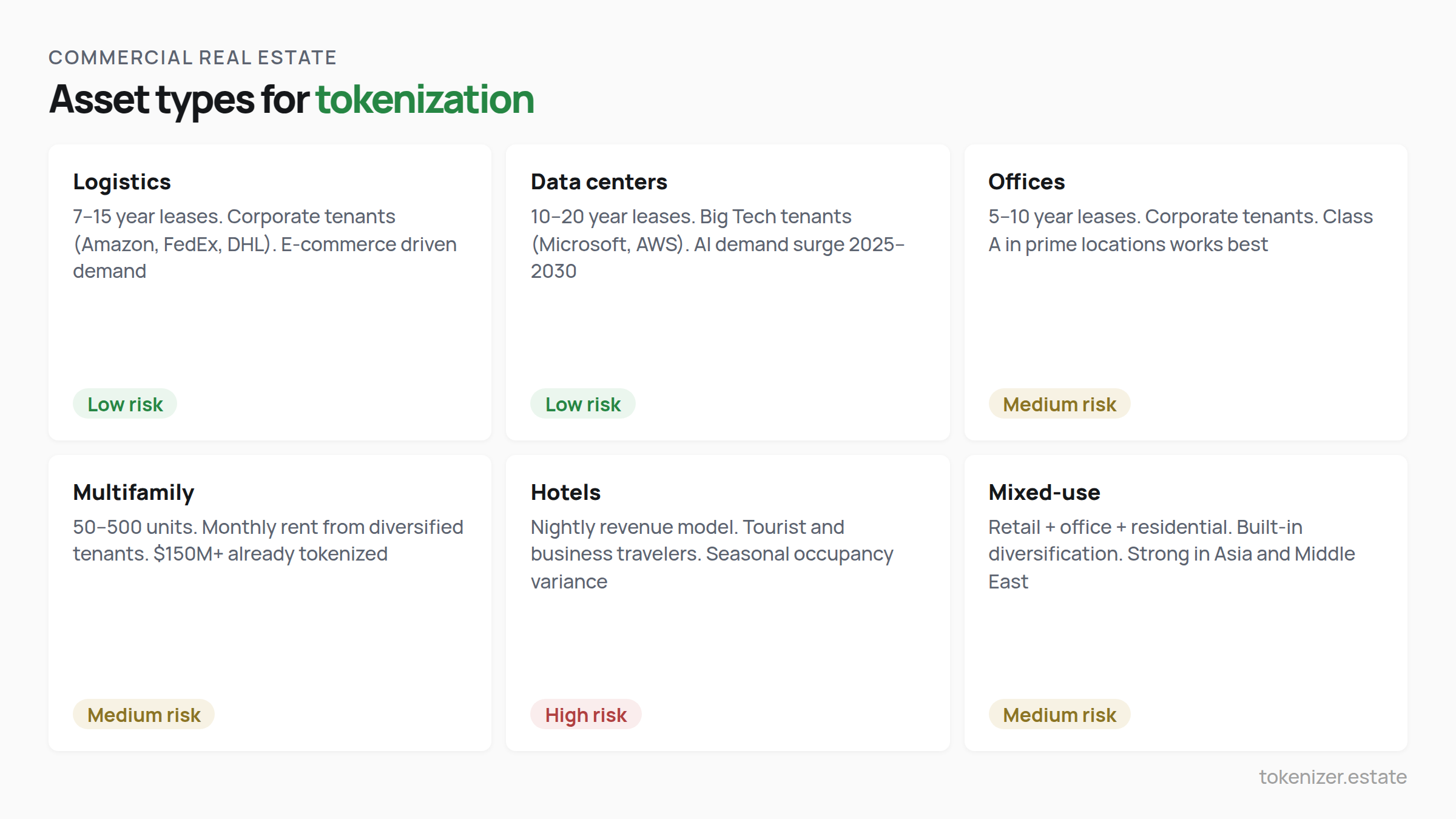Click the COMMERCIAL REAL ESTATE label

192,57
